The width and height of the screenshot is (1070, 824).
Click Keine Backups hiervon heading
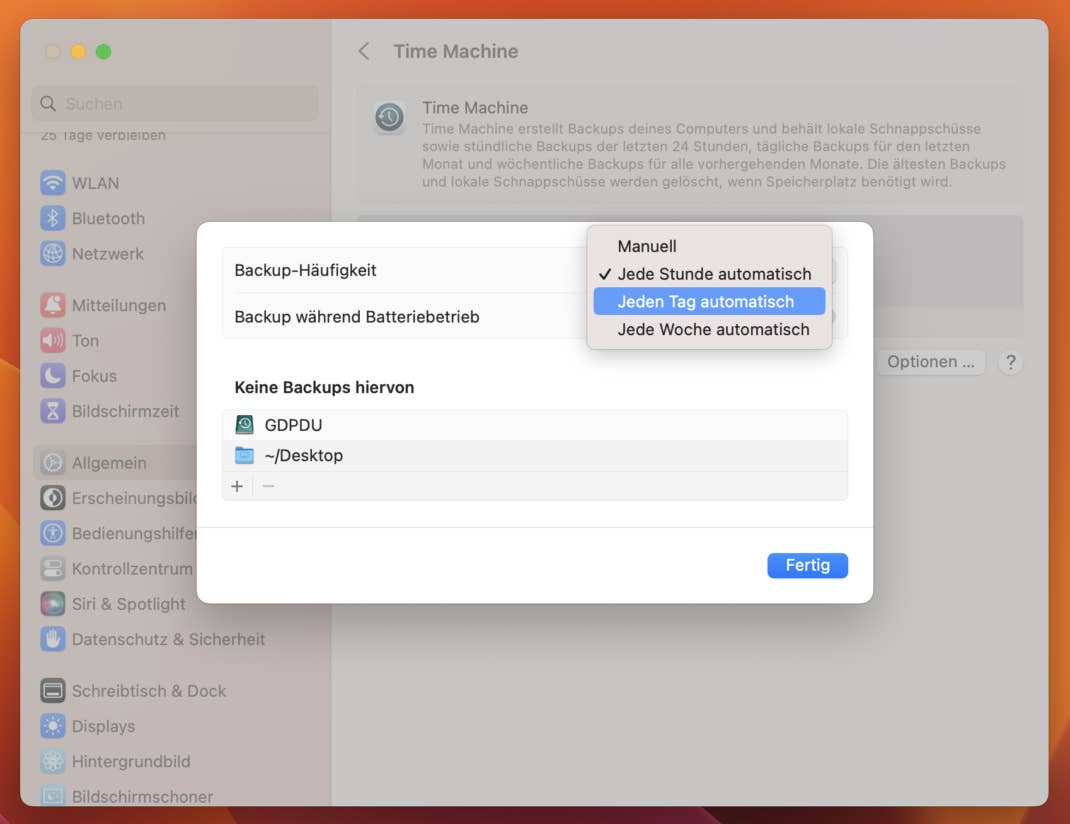324,387
